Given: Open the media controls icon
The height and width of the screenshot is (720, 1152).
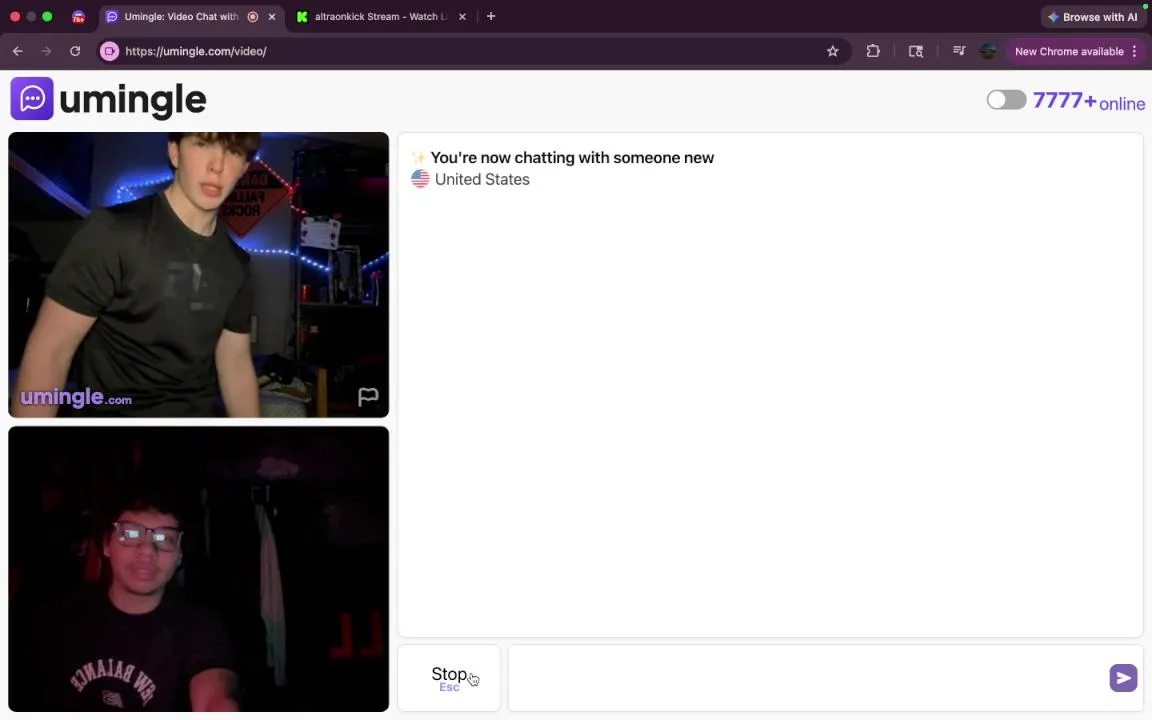Looking at the screenshot, I should (x=959, y=51).
